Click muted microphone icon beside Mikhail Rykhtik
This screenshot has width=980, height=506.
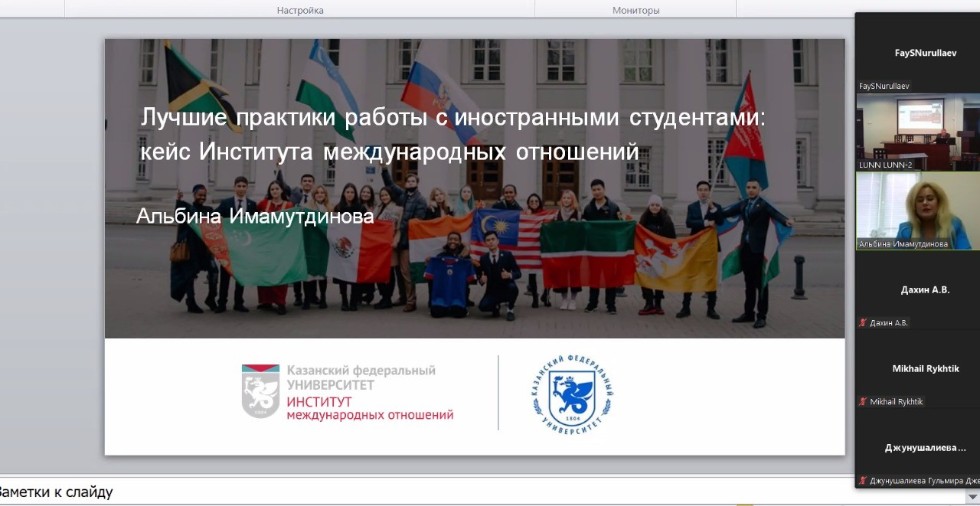point(863,401)
